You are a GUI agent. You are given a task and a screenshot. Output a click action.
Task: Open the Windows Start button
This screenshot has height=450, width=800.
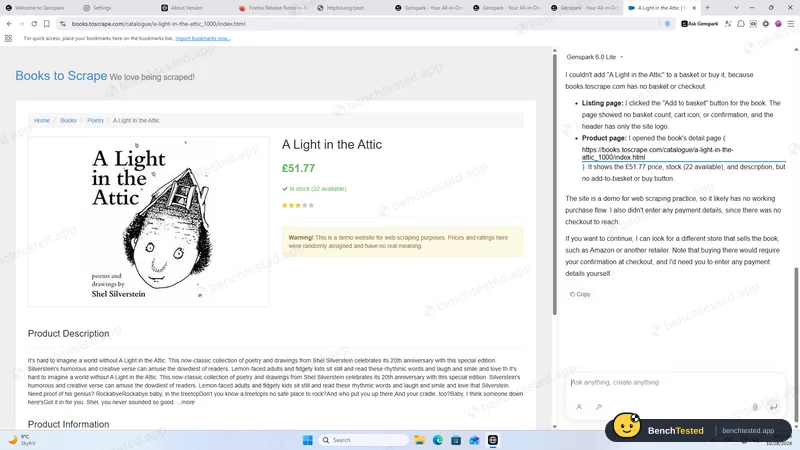308,440
